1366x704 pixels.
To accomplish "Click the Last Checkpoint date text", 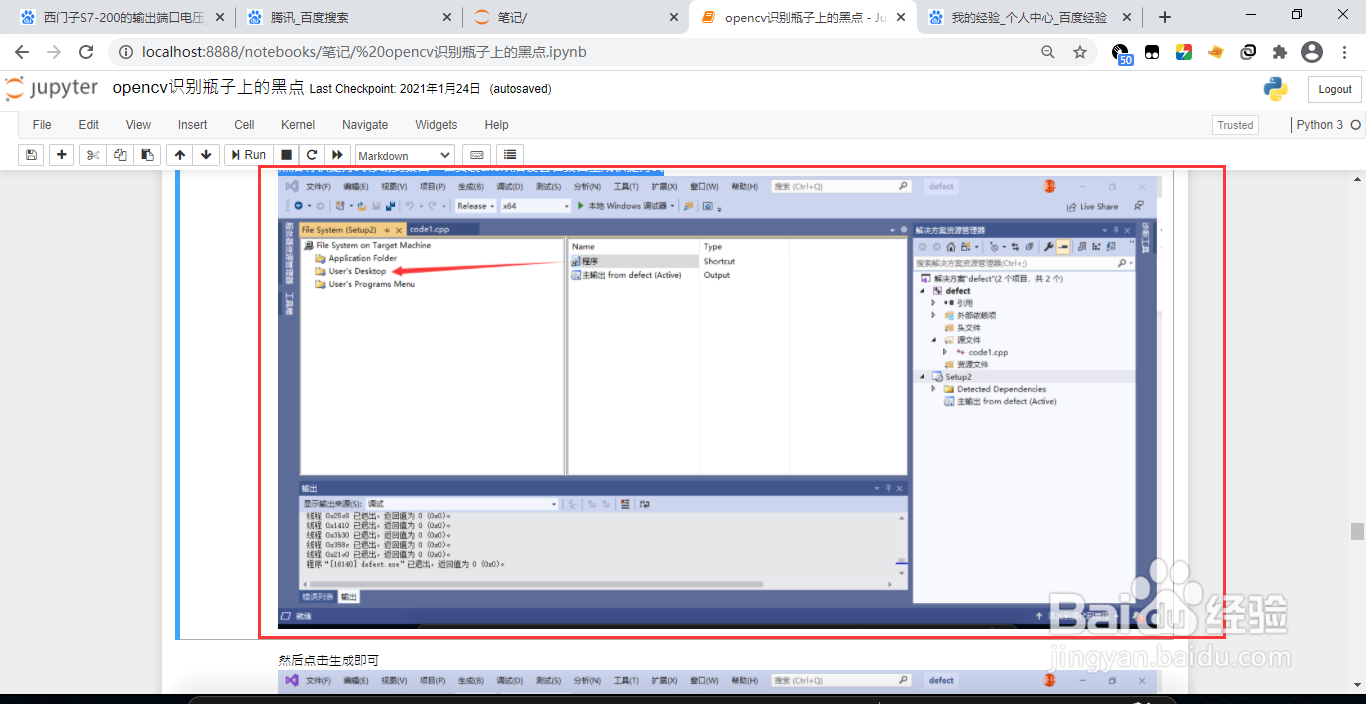I will (395, 89).
